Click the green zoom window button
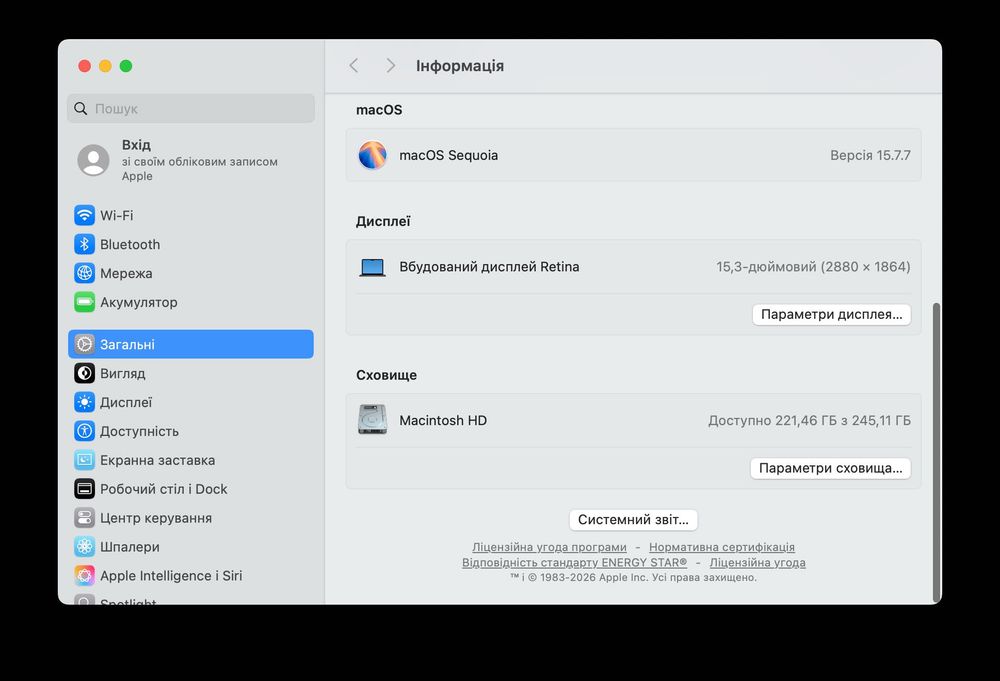This screenshot has width=1000, height=681. click(x=126, y=66)
